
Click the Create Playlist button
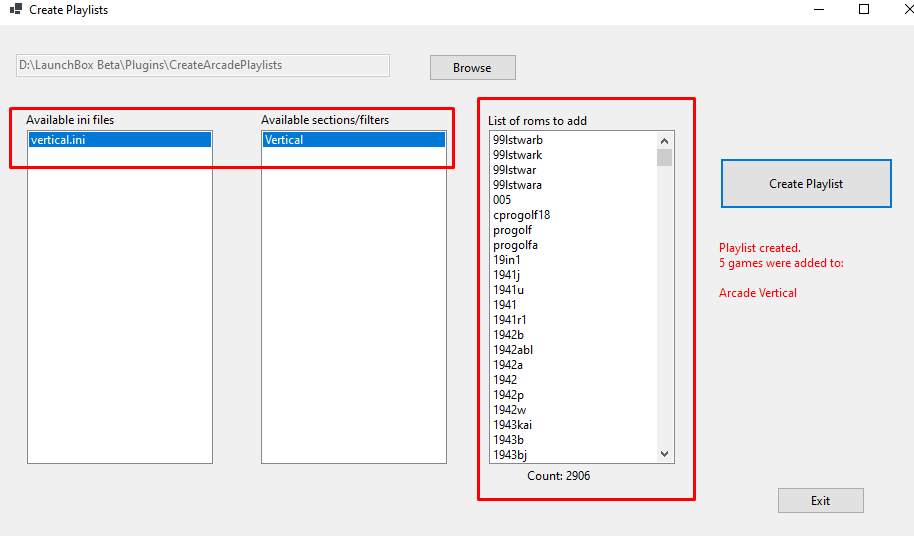[806, 184]
